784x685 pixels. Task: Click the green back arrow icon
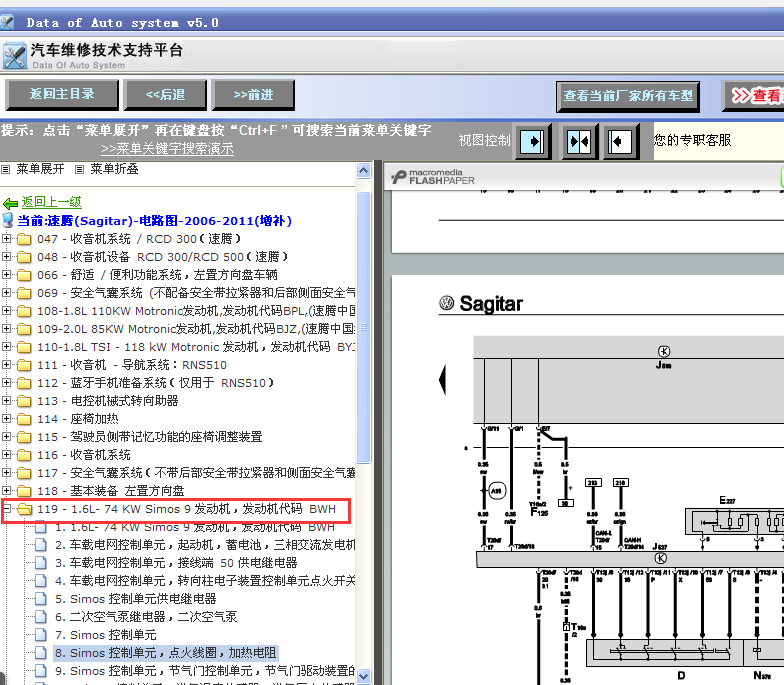click(10, 203)
